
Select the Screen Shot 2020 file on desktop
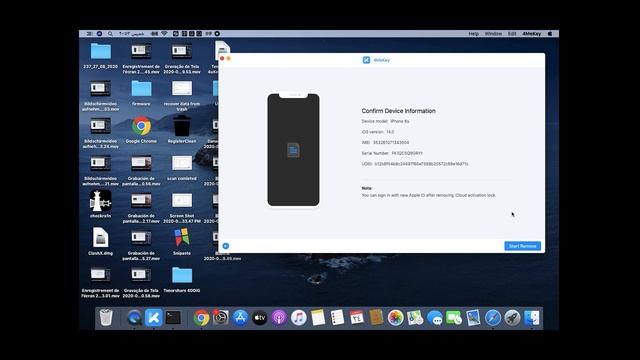coord(182,207)
